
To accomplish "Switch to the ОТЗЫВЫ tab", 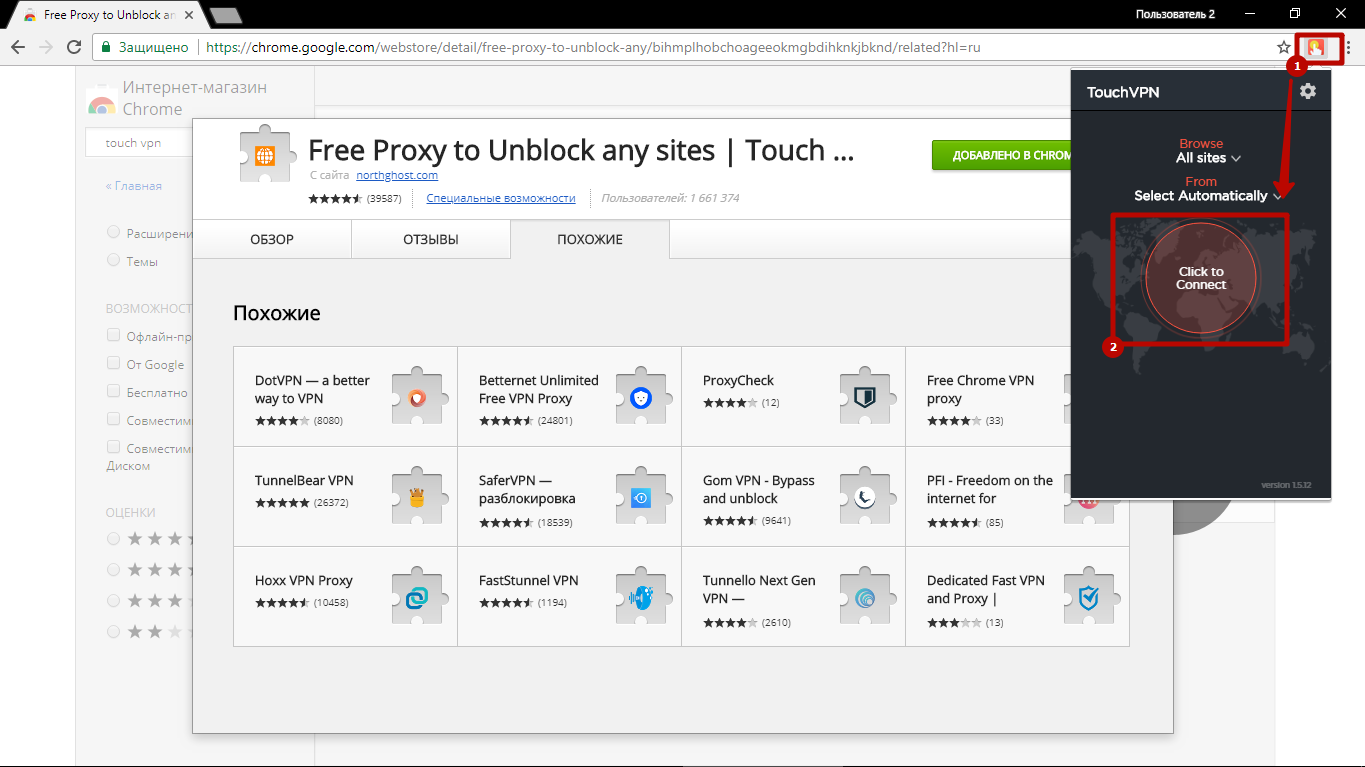I will [431, 239].
